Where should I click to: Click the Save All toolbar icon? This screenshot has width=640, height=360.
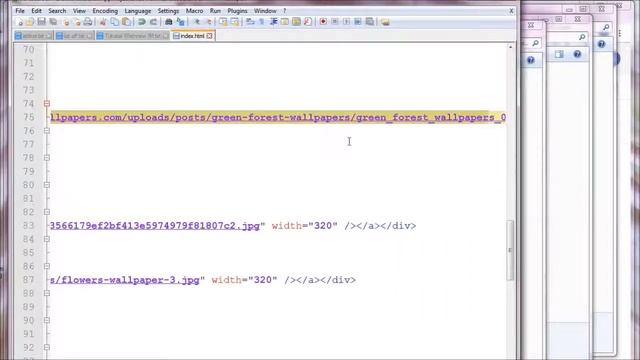(53, 22)
